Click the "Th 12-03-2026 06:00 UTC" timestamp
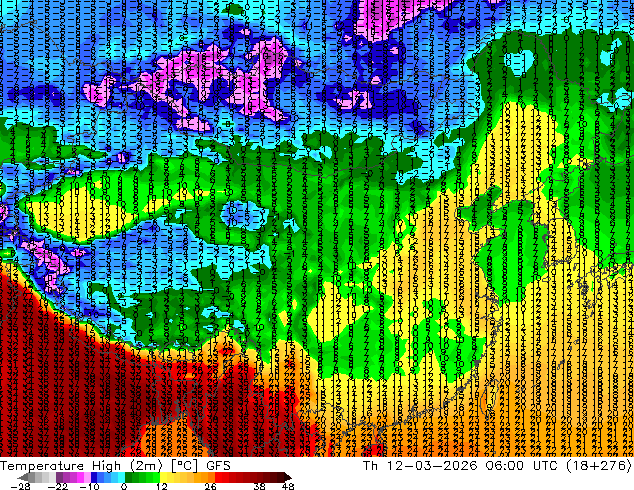 coord(462,466)
